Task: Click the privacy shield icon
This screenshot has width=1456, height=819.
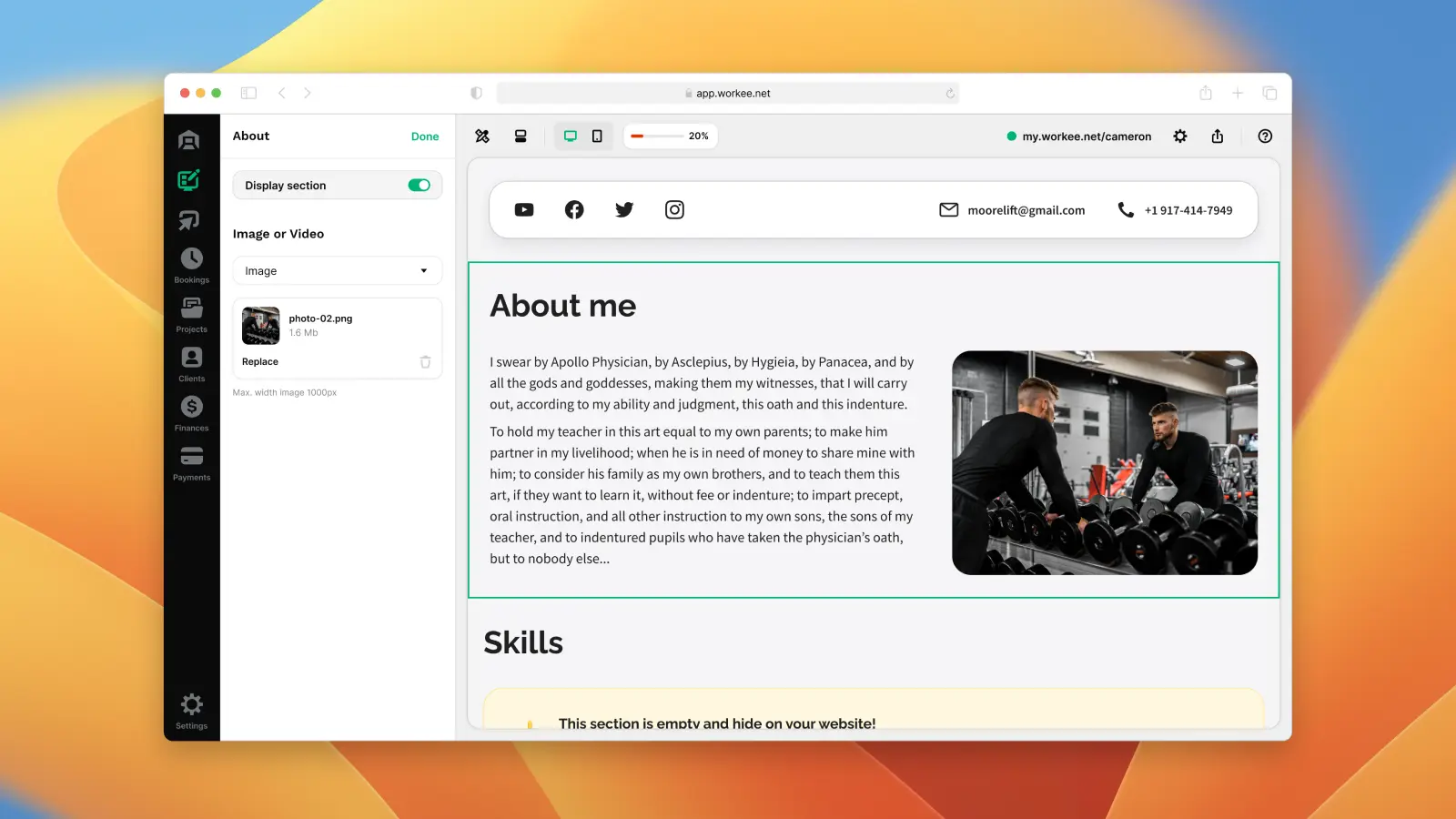Action: point(476,93)
